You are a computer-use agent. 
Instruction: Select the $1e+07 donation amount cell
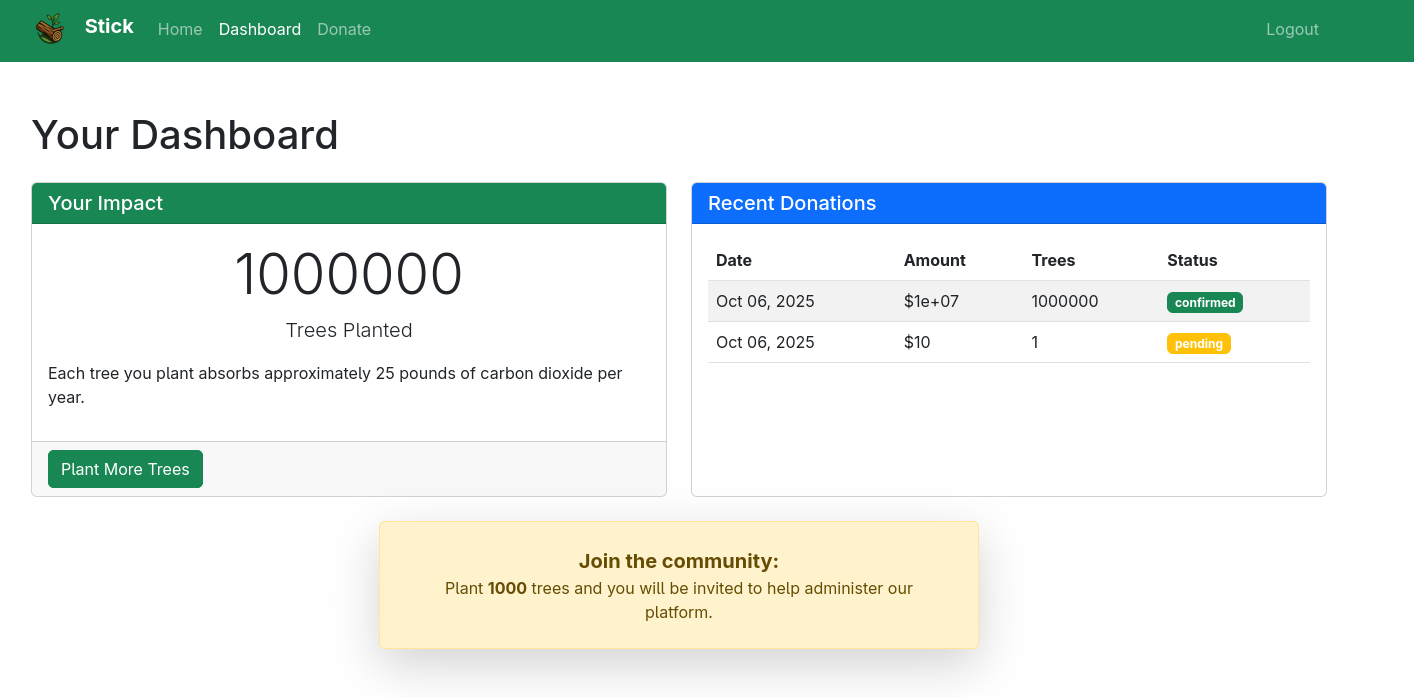pyautogui.click(x=931, y=301)
